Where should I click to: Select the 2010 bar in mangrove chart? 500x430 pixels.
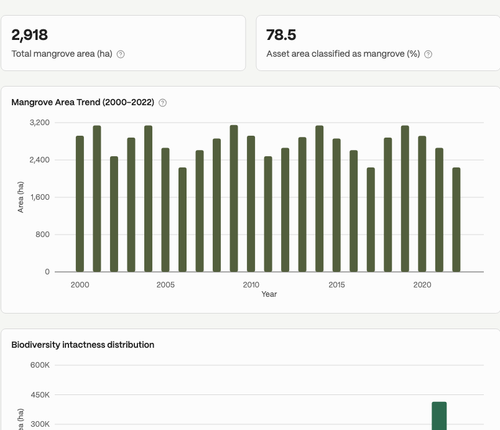[251, 204]
